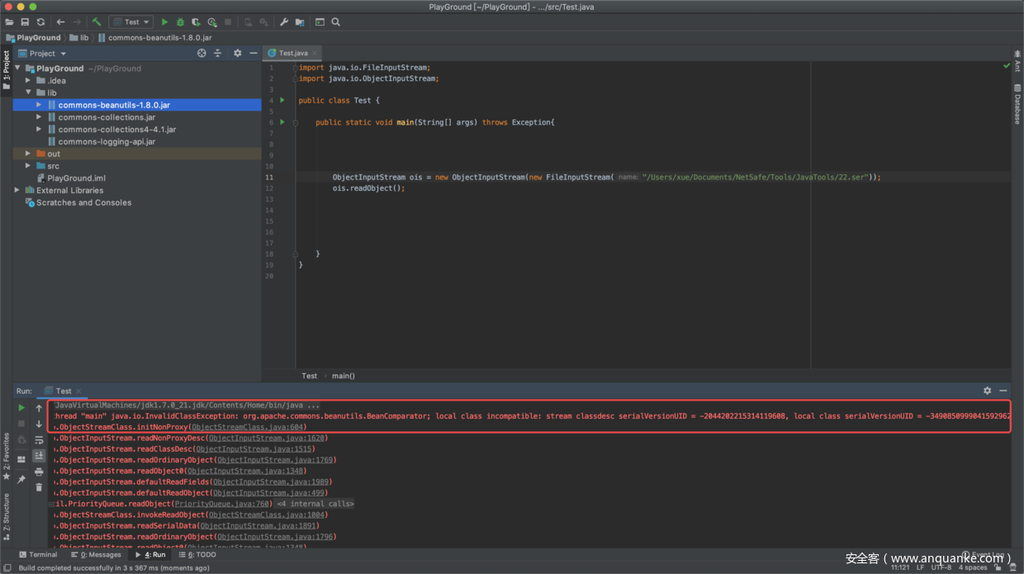
Task: Start debugging with the Debug bug icon
Action: (180, 22)
